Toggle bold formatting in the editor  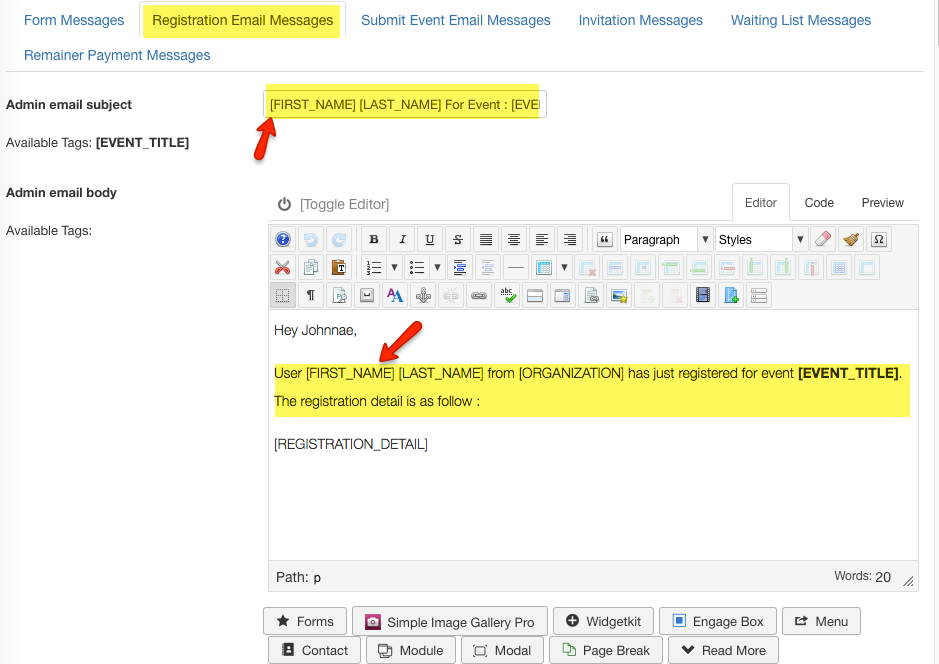coord(373,239)
